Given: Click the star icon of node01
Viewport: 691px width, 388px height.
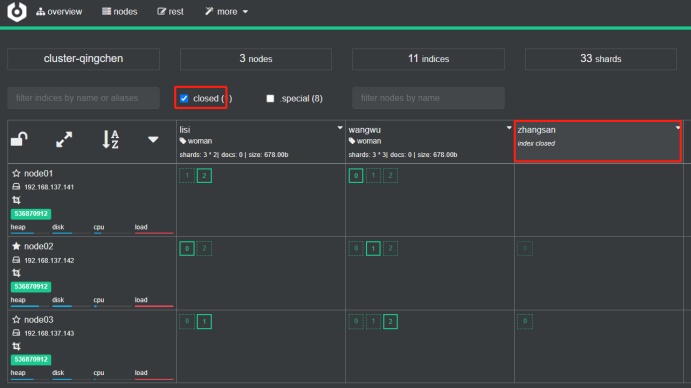Looking at the screenshot, I should coord(16,173).
